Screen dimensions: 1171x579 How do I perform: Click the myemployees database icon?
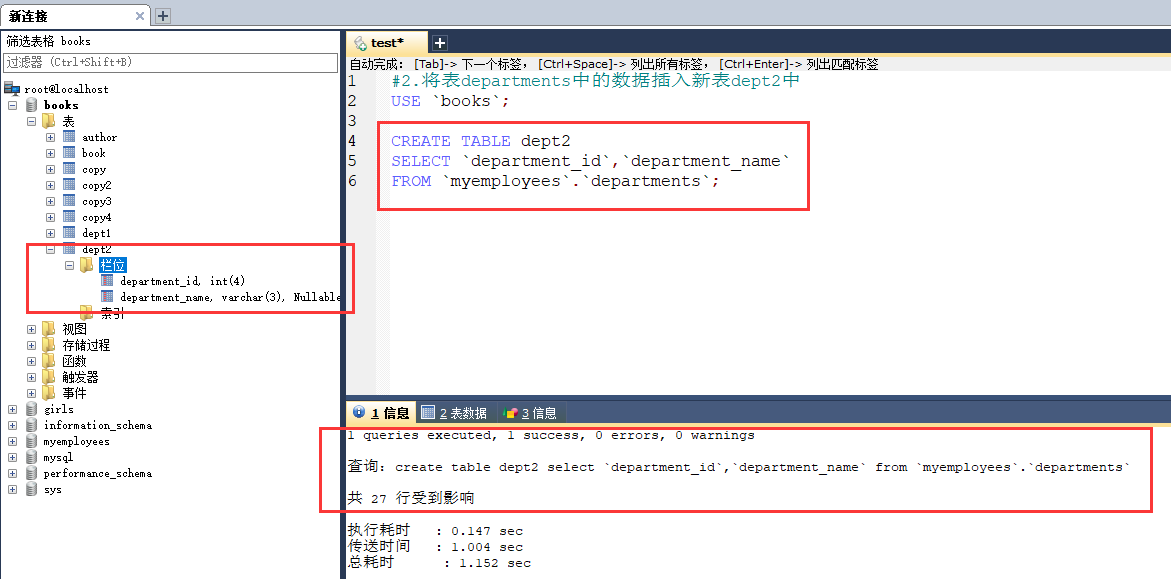tap(31, 441)
